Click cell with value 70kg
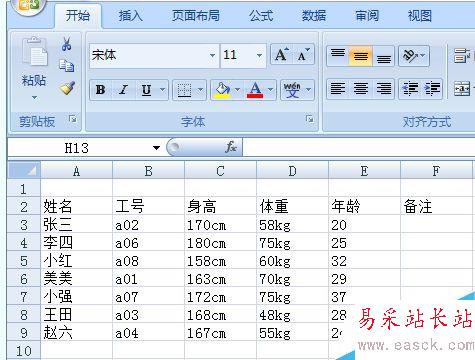This screenshot has width=475, height=360. click(292, 279)
